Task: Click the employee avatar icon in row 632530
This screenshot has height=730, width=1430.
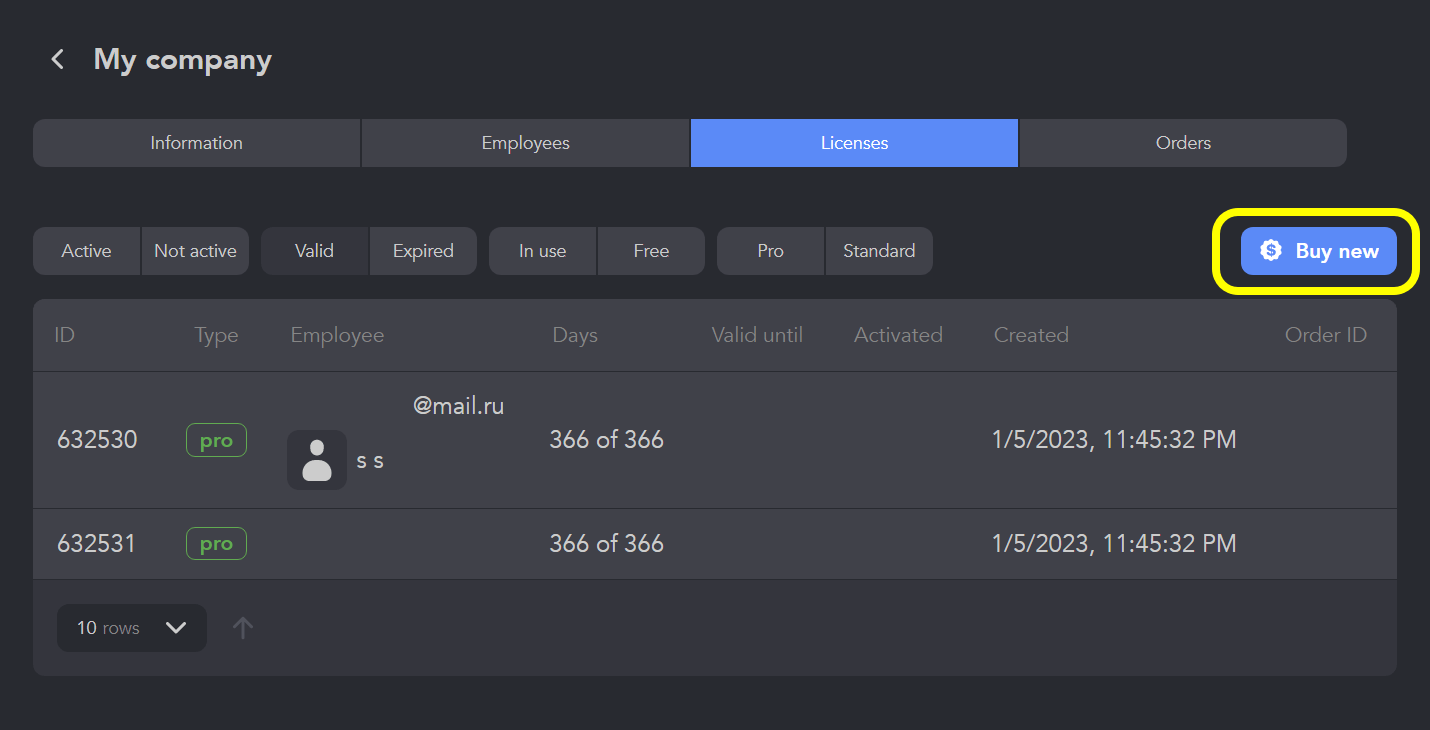Action: (x=317, y=460)
